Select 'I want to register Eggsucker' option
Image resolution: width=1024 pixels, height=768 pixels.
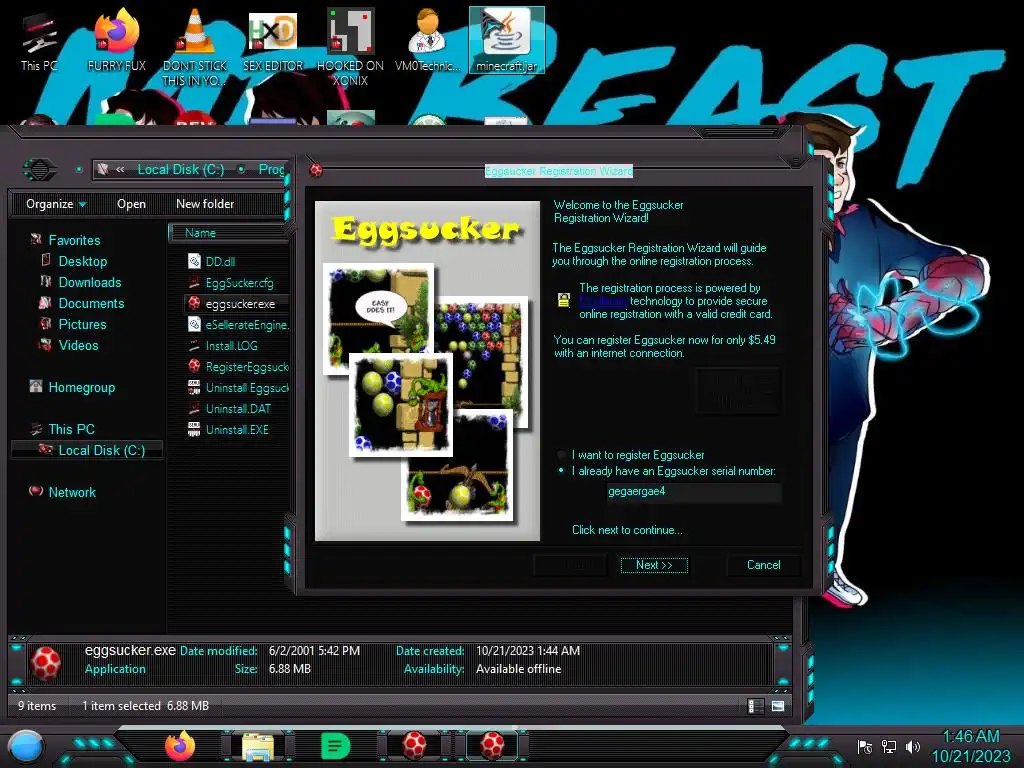pyautogui.click(x=632, y=455)
